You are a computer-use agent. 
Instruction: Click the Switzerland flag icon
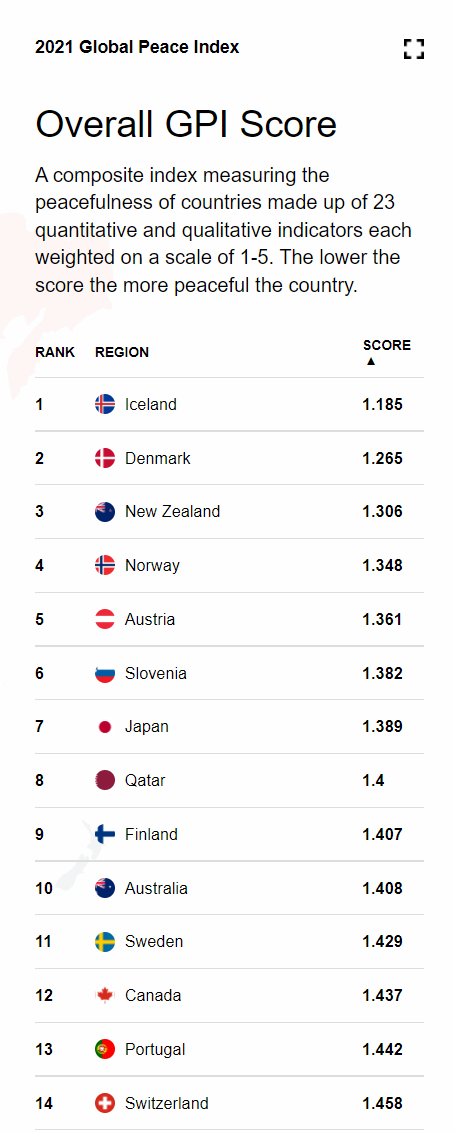105,1103
